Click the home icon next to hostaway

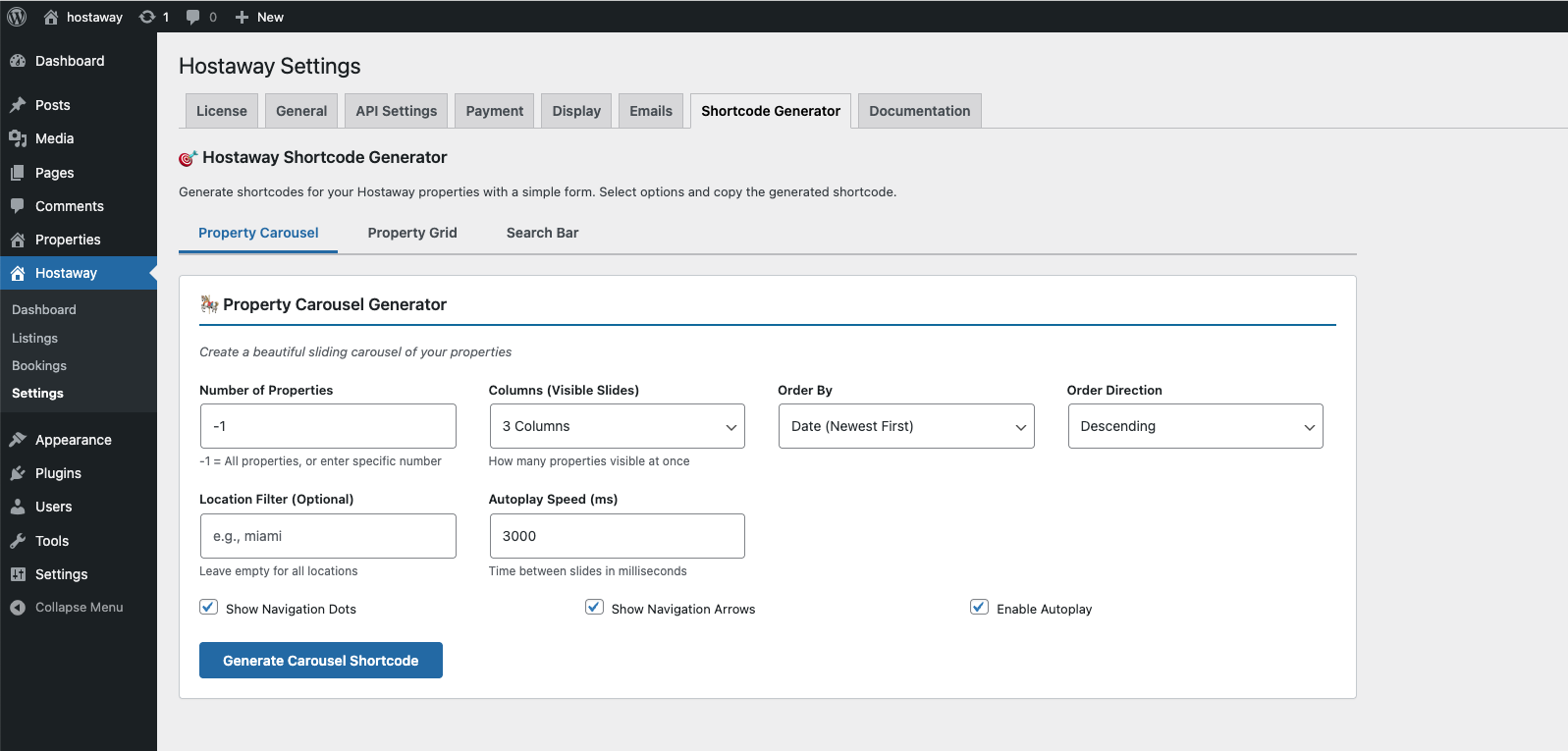[x=51, y=17]
